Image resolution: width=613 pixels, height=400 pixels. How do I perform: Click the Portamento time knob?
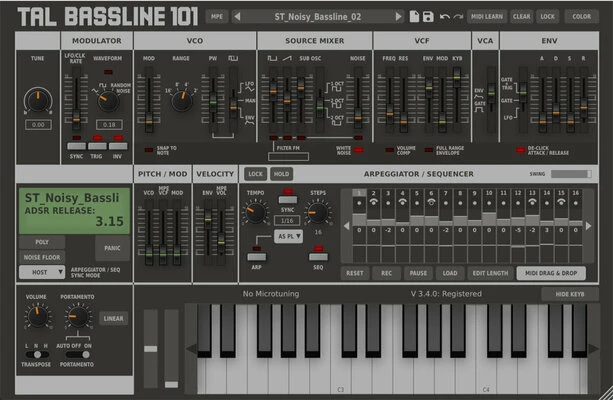point(78,316)
